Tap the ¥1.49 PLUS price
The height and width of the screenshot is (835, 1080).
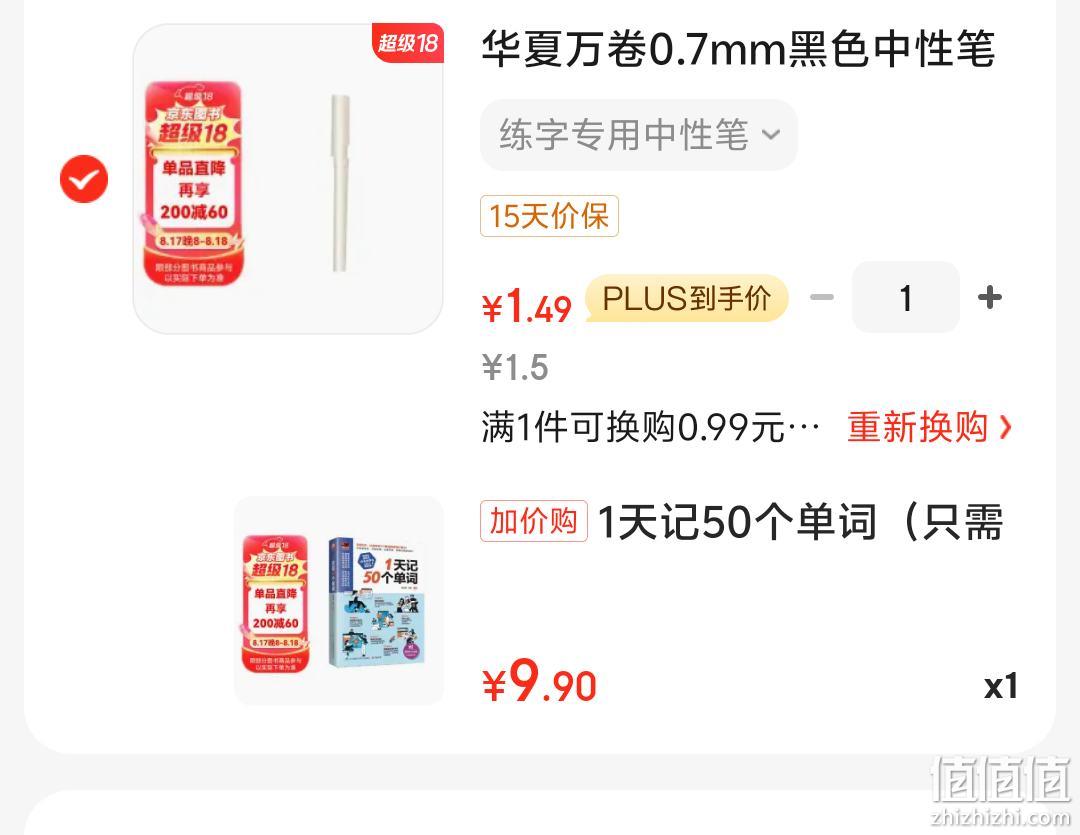point(527,307)
